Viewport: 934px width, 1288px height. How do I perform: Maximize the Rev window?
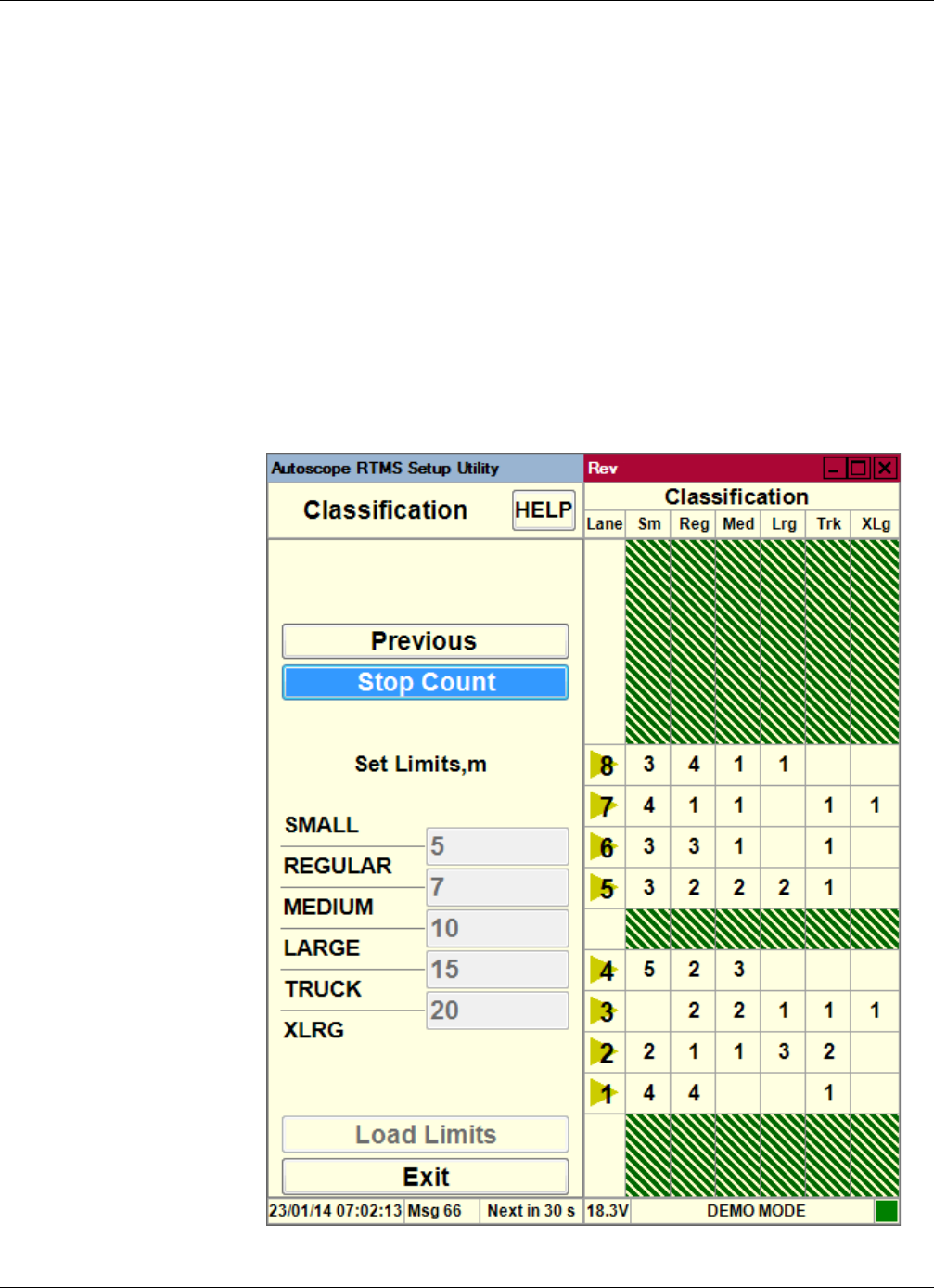click(859, 469)
